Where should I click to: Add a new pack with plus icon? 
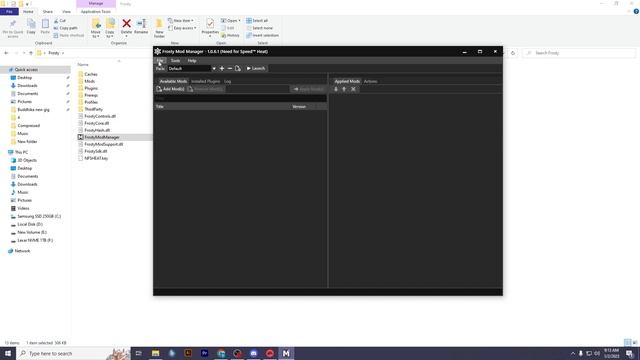222,69
